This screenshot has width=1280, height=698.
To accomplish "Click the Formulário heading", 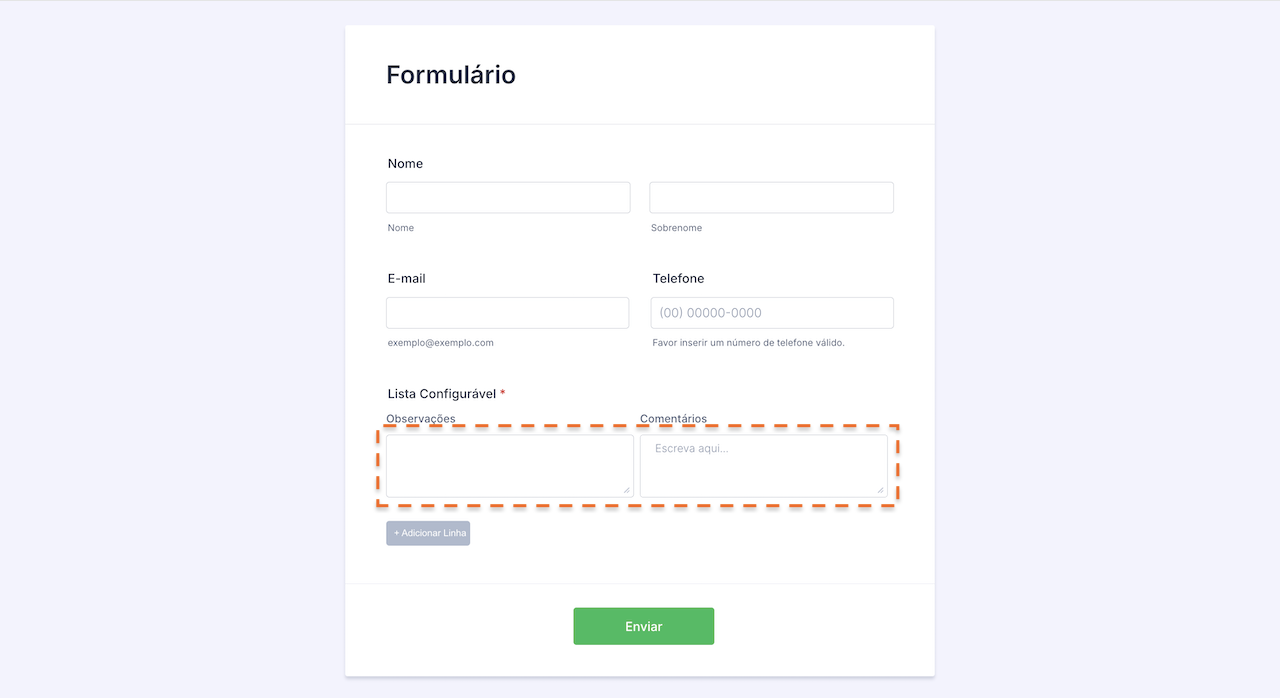I will coord(451,75).
